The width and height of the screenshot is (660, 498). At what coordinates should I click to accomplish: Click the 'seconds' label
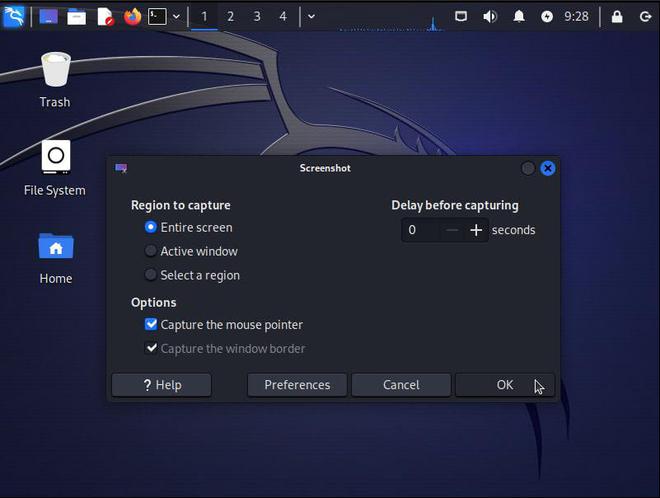coord(514,230)
